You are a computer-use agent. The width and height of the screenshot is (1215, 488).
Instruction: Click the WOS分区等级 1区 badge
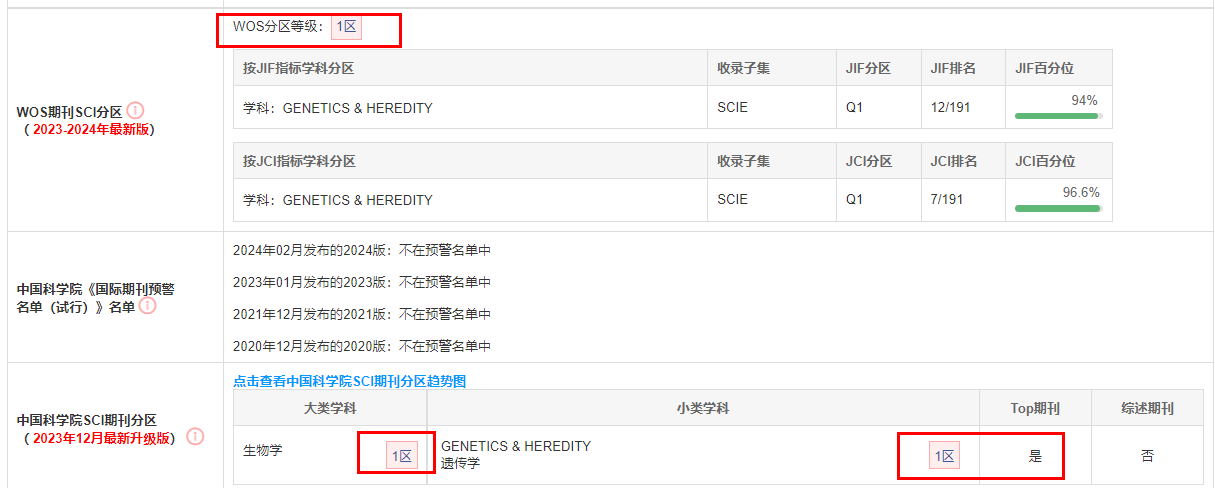(346, 27)
